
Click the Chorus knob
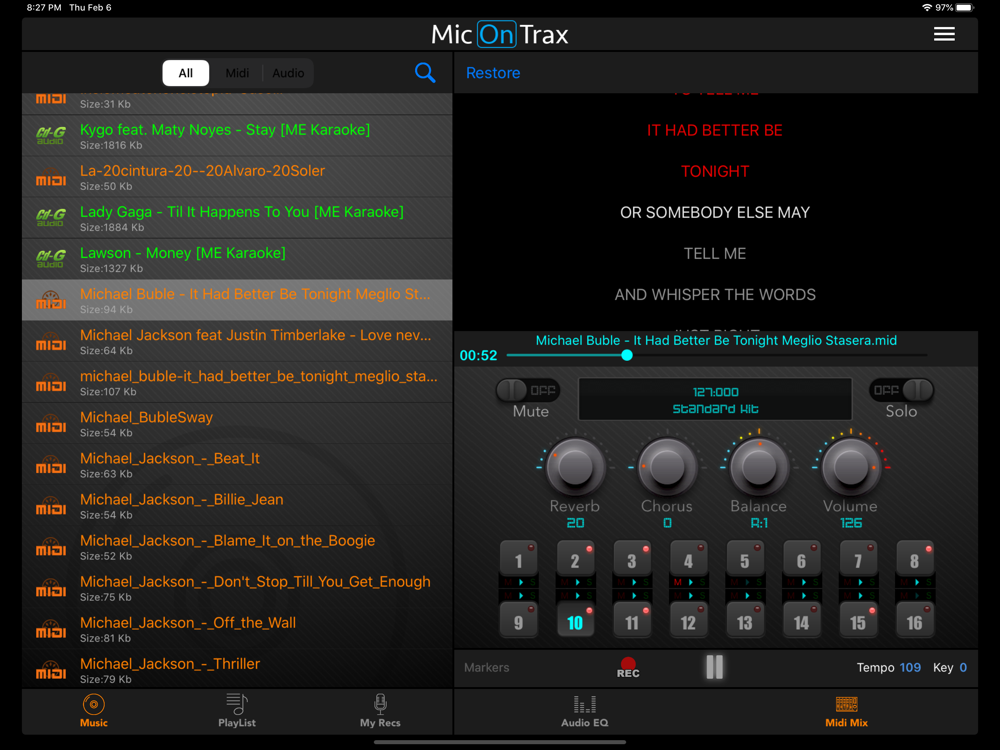tap(667, 467)
